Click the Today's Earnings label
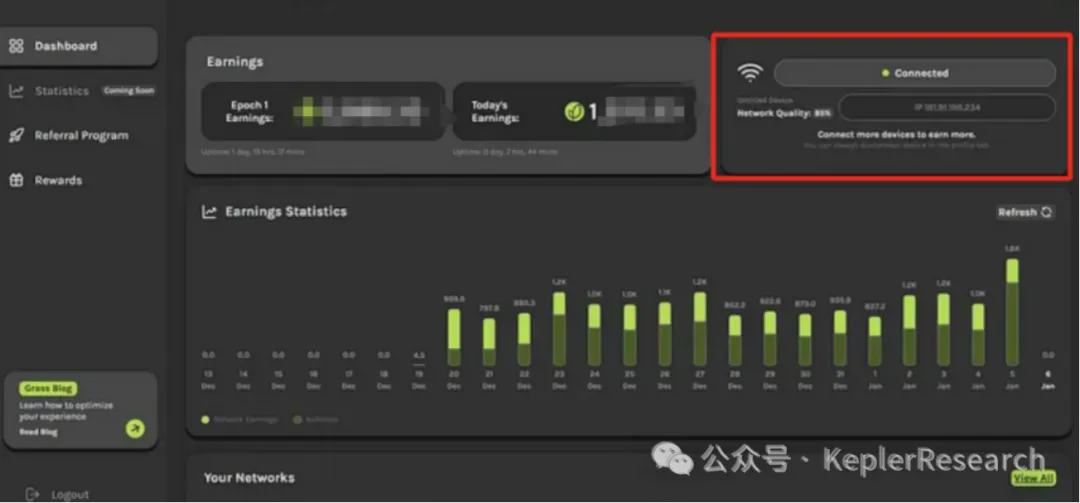The image size is (1080, 503). 495,112
